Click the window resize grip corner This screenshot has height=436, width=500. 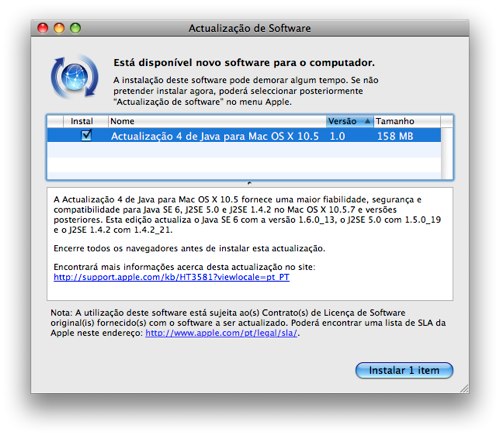[x=464, y=388]
